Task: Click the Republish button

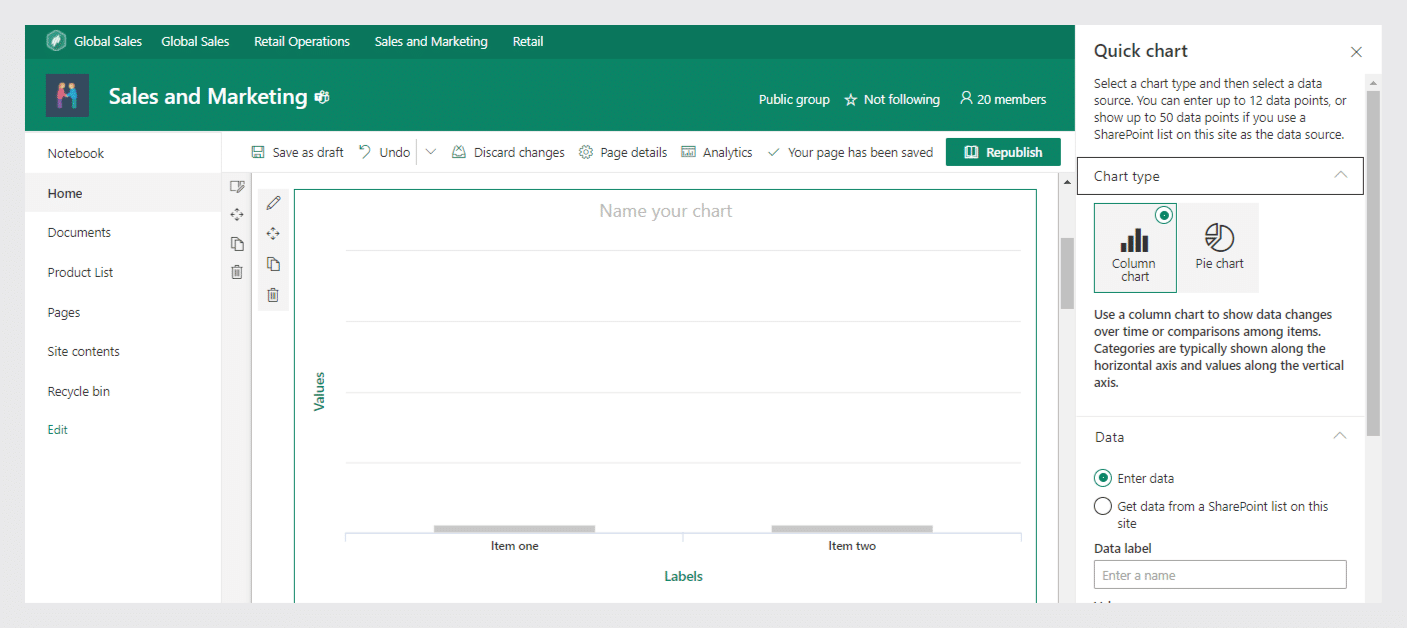Action: (x=1003, y=152)
